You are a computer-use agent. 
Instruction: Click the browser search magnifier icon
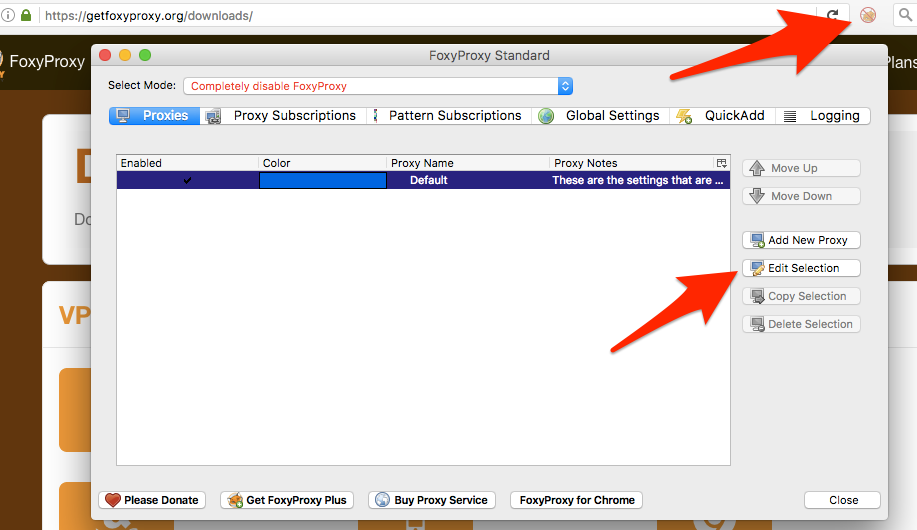(905, 15)
